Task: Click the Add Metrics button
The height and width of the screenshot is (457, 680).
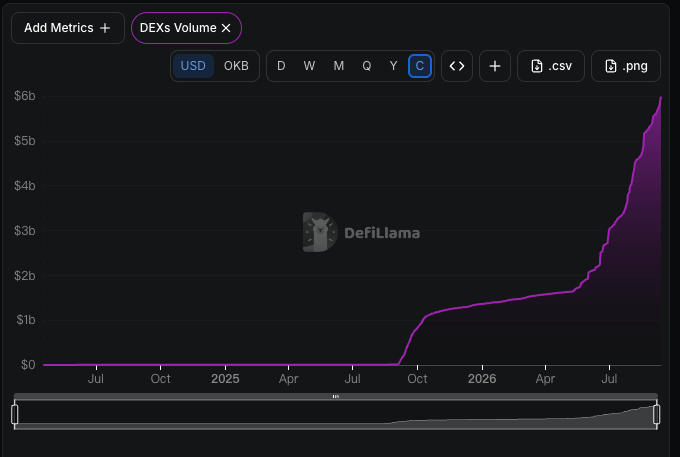Action: pyautogui.click(x=68, y=28)
